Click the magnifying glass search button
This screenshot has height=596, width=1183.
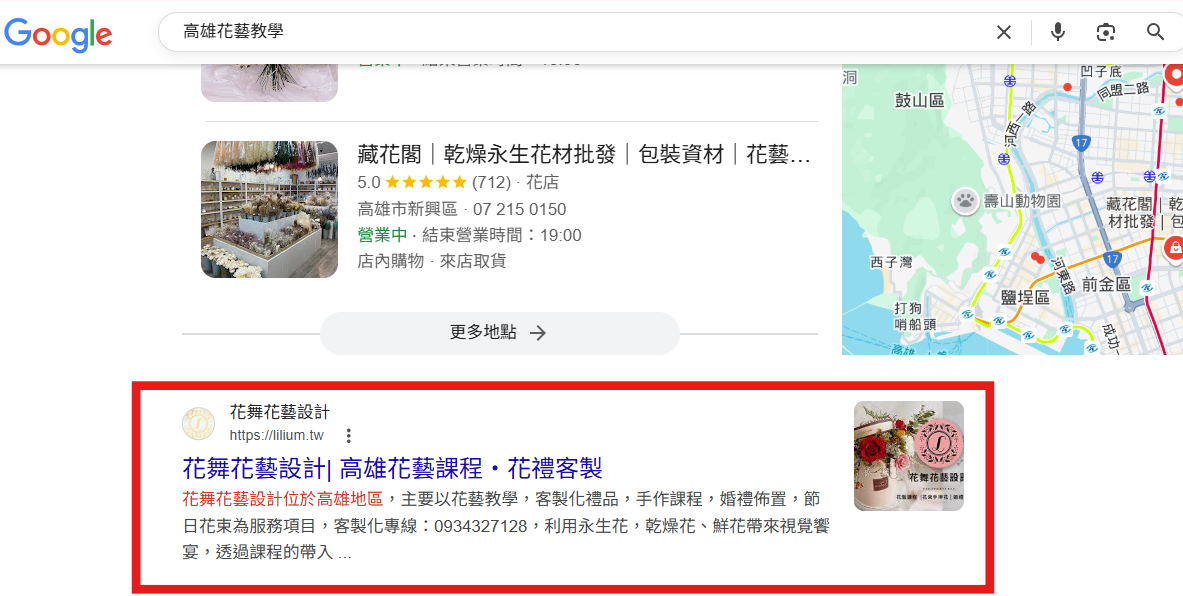click(x=1155, y=32)
